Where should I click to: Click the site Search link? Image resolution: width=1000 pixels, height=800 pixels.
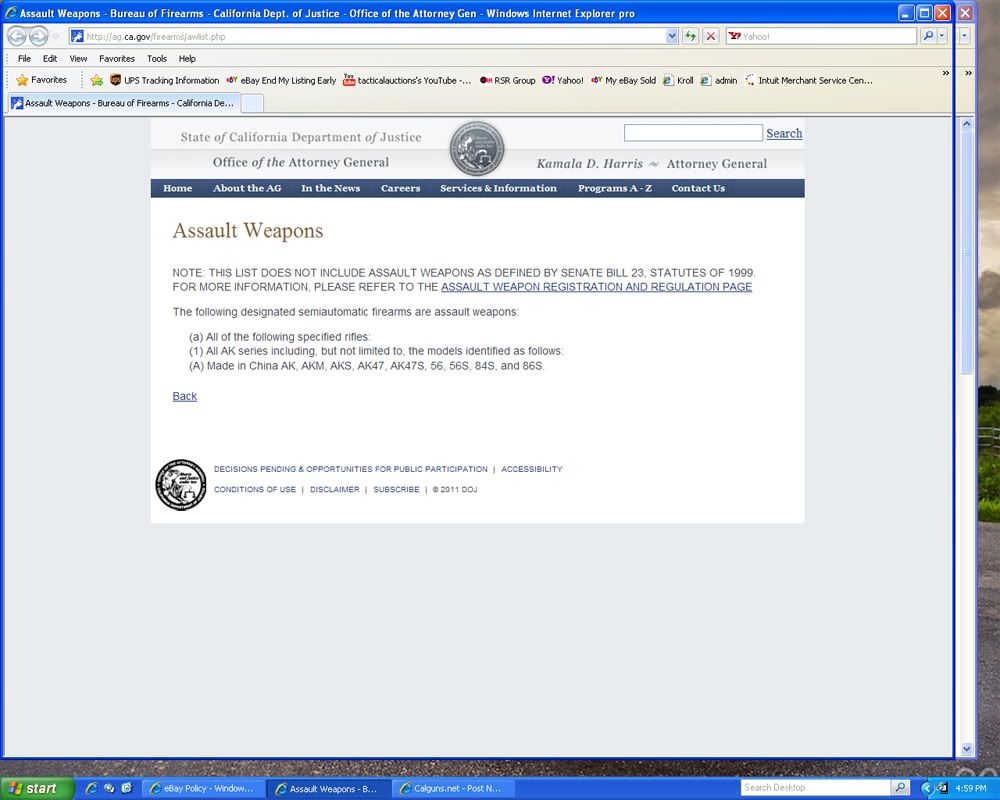pos(784,133)
